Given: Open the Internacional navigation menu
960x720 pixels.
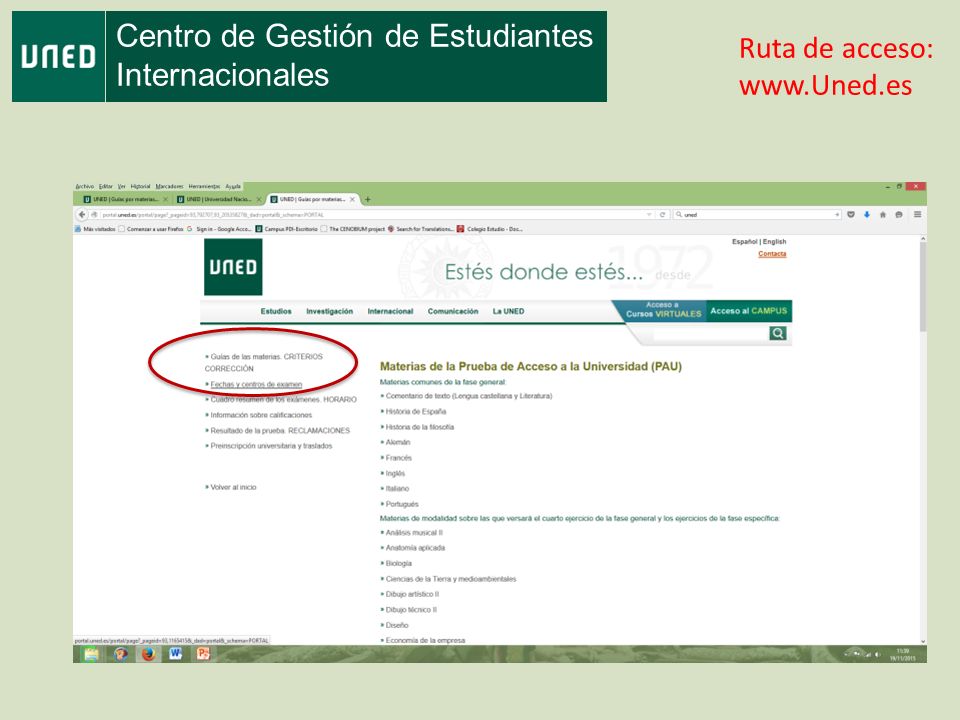Looking at the screenshot, I should coord(390,311).
